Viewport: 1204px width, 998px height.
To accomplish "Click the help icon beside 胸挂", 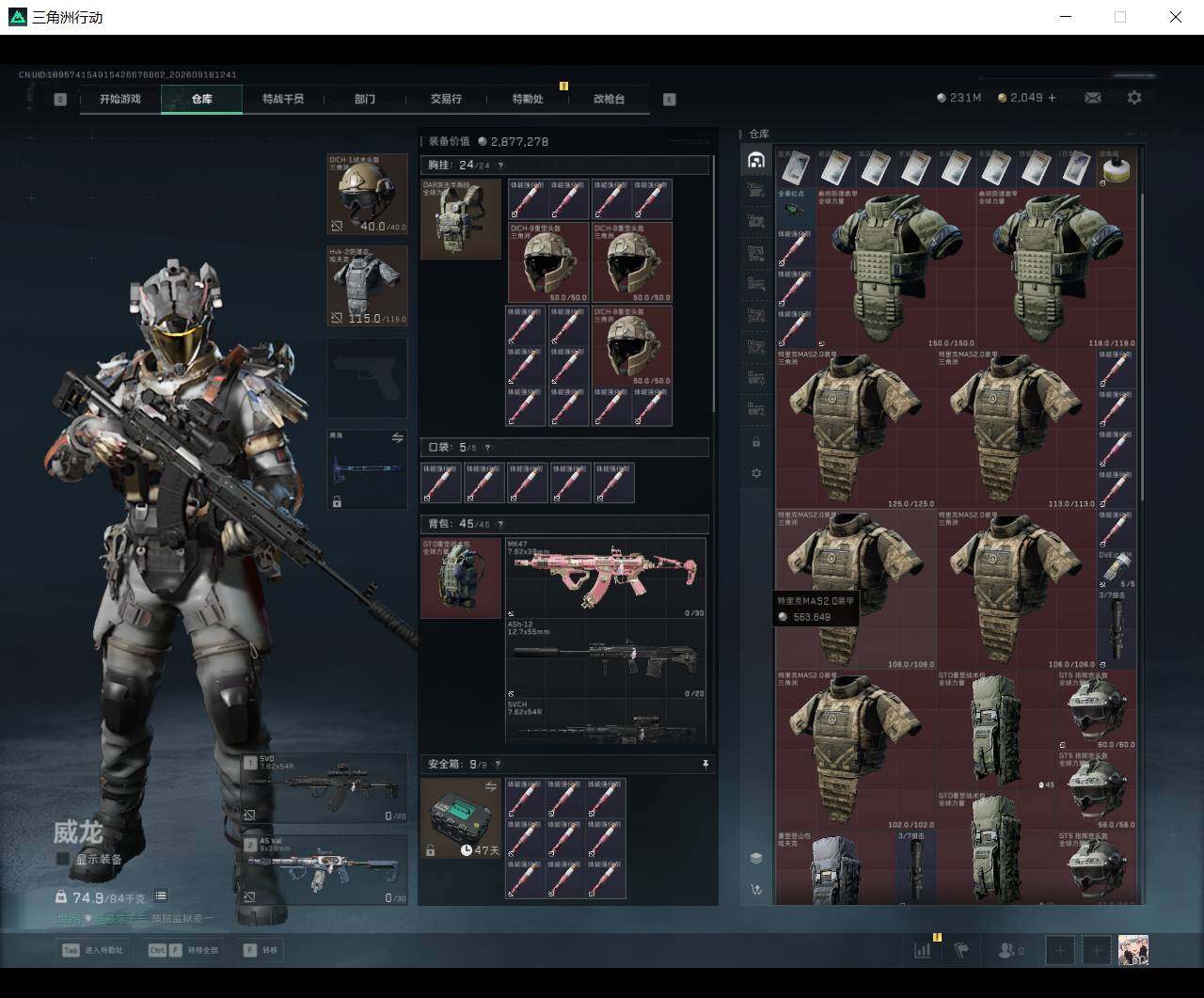I will coord(500,166).
